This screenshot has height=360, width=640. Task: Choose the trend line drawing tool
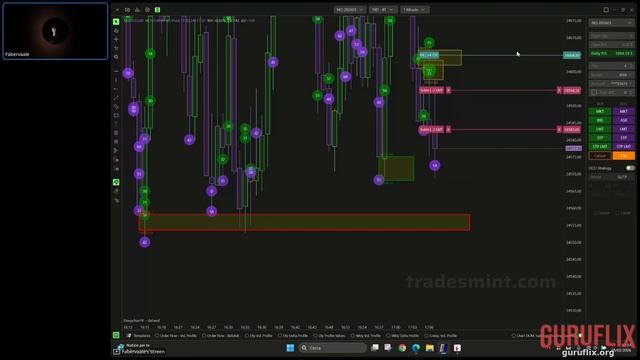(x=116, y=98)
